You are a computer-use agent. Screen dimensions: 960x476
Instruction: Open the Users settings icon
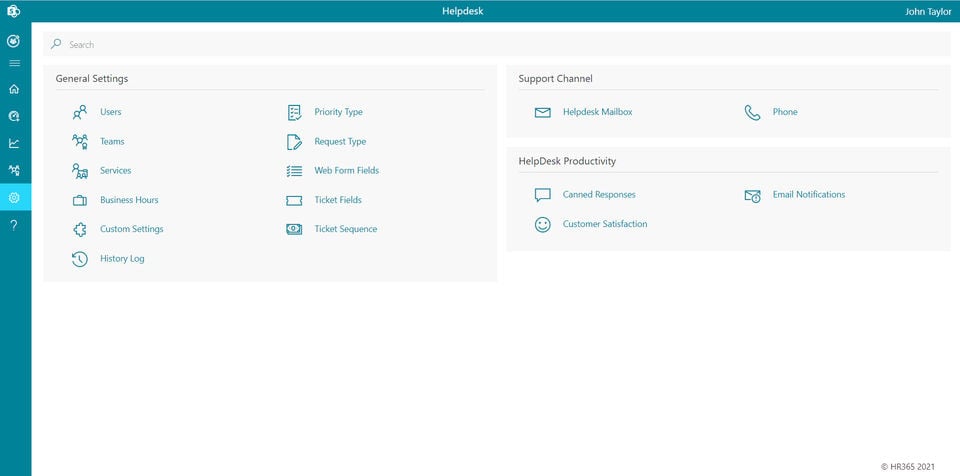click(80, 112)
